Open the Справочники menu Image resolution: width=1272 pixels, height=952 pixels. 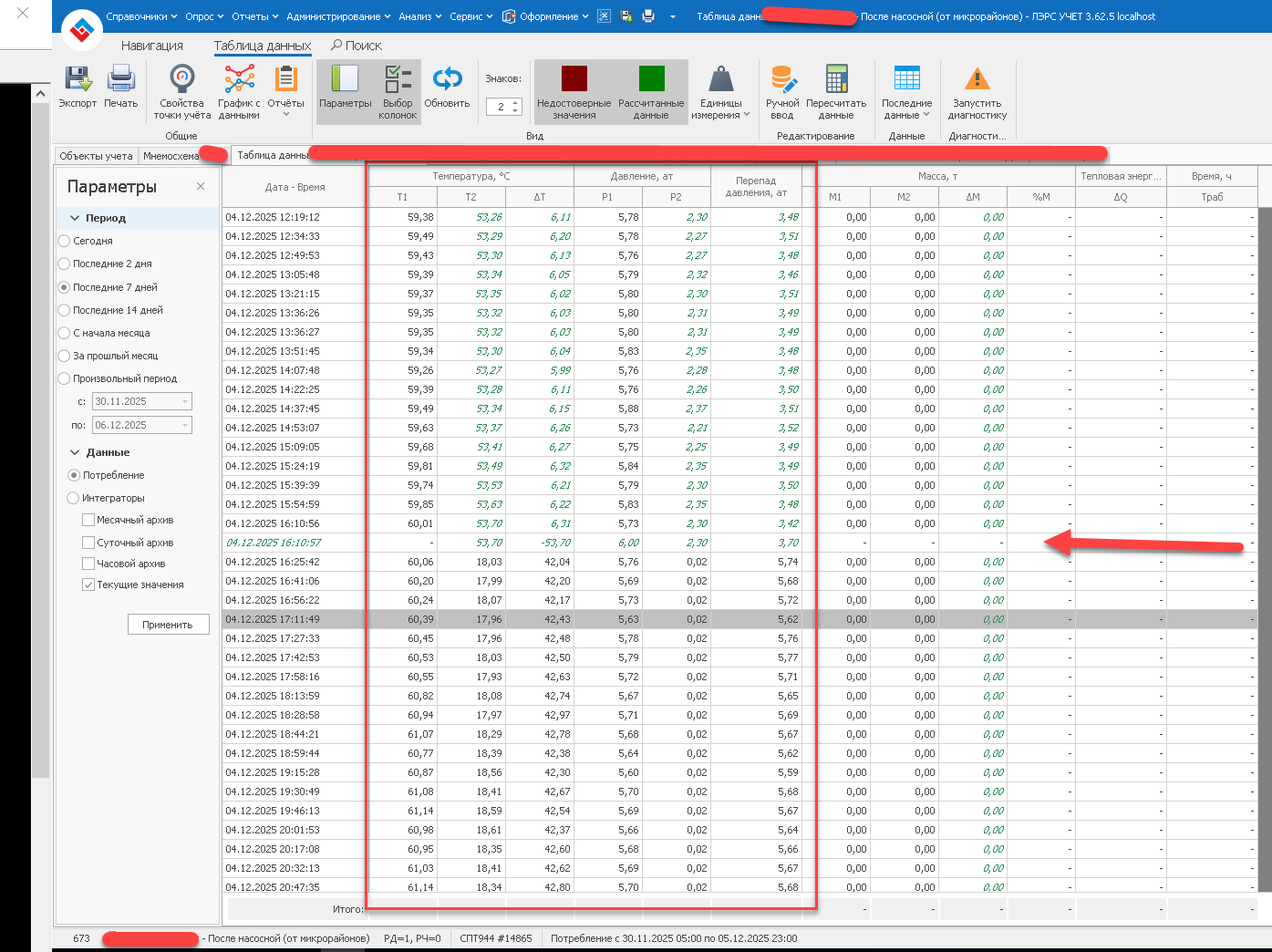tap(140, 16)
